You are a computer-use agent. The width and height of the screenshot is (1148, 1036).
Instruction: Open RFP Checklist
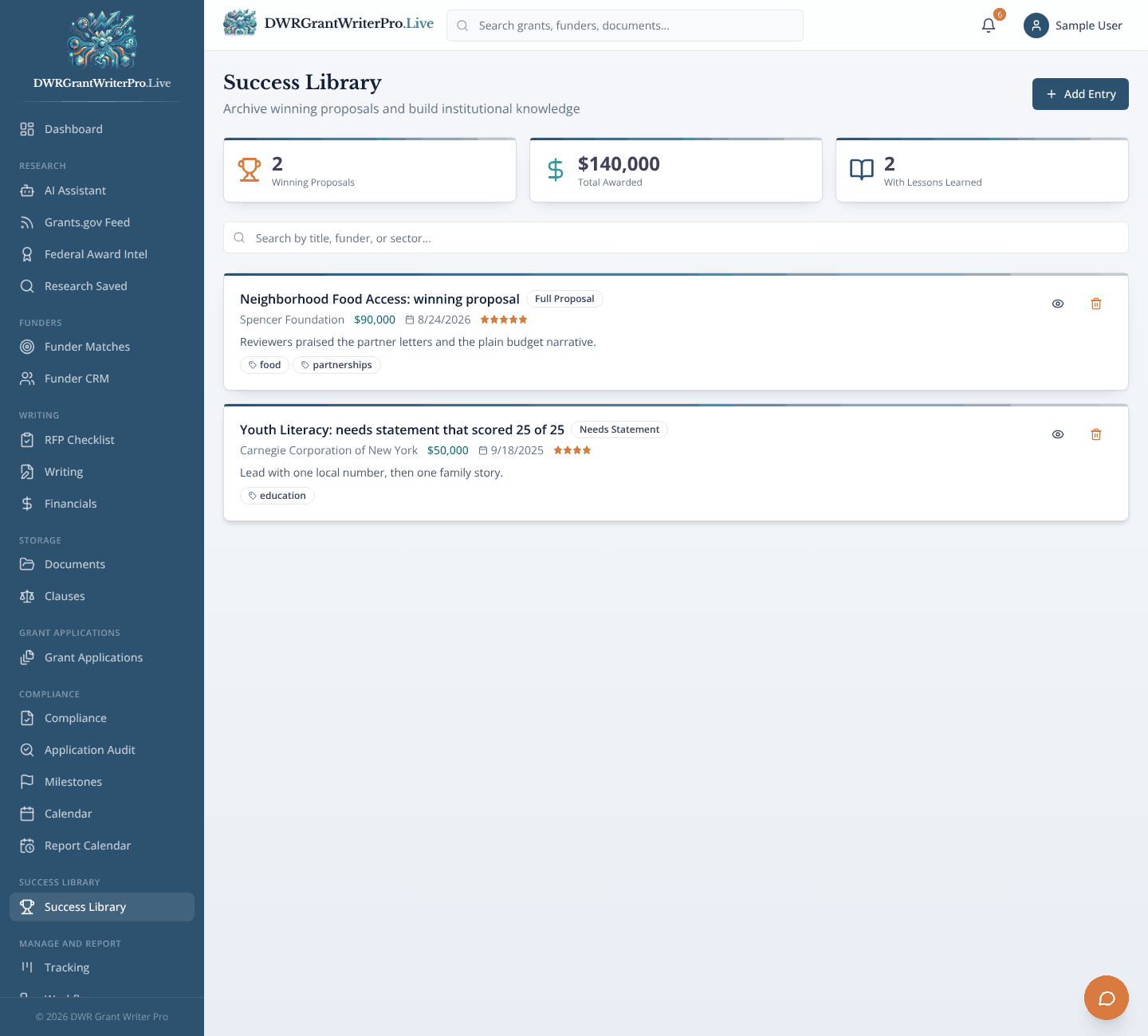click(x=102, y=440)
